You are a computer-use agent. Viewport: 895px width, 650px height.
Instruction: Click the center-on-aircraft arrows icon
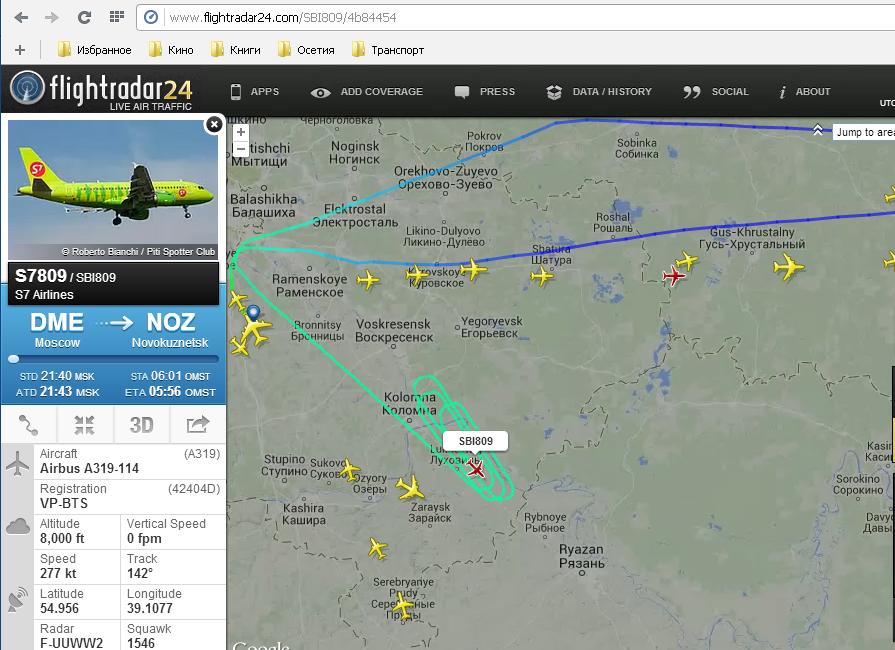pos(84,425)
